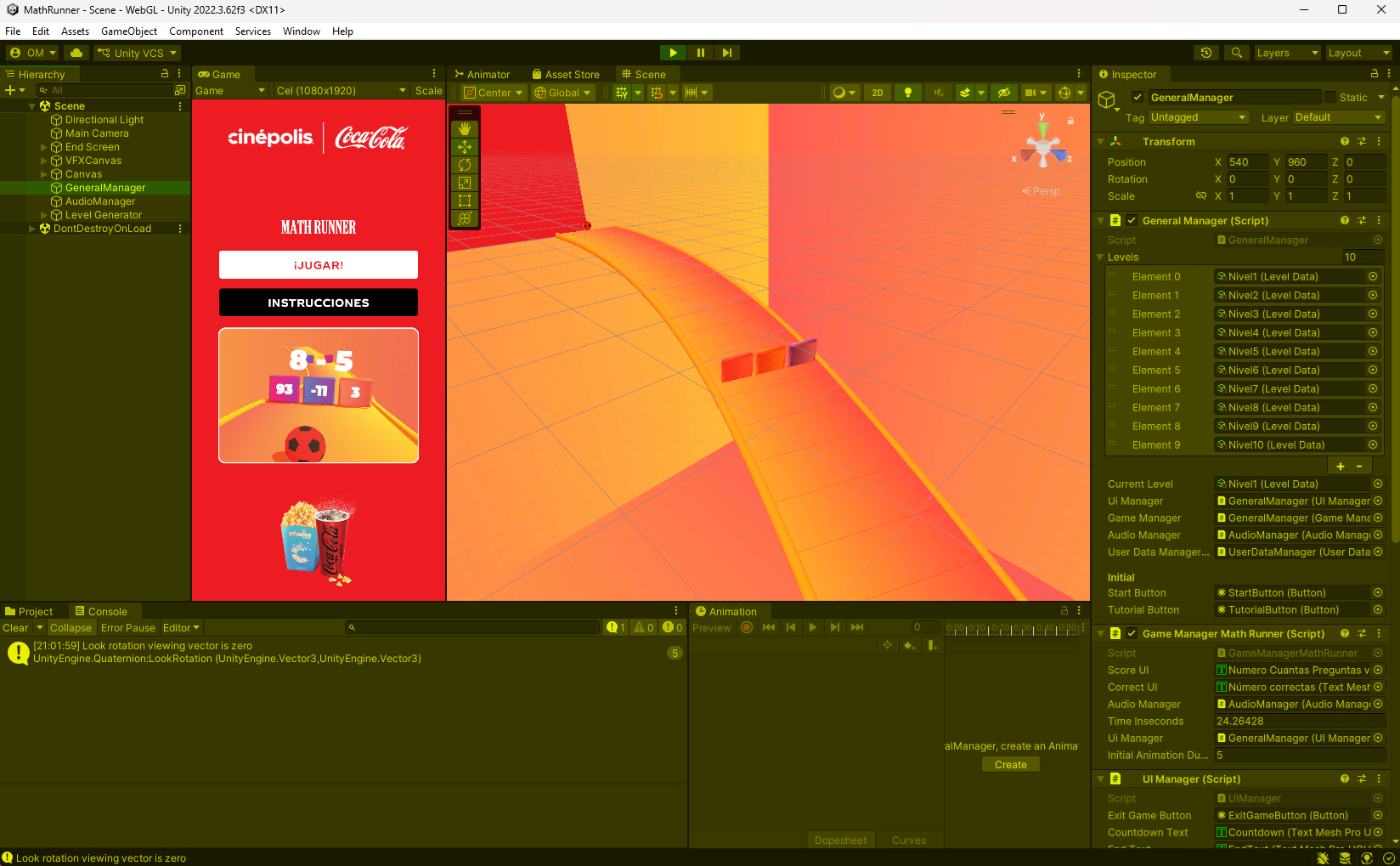Toggle Collapse in Console
This screenshot has height=866, width=1400.
click(x=71, y=628)
